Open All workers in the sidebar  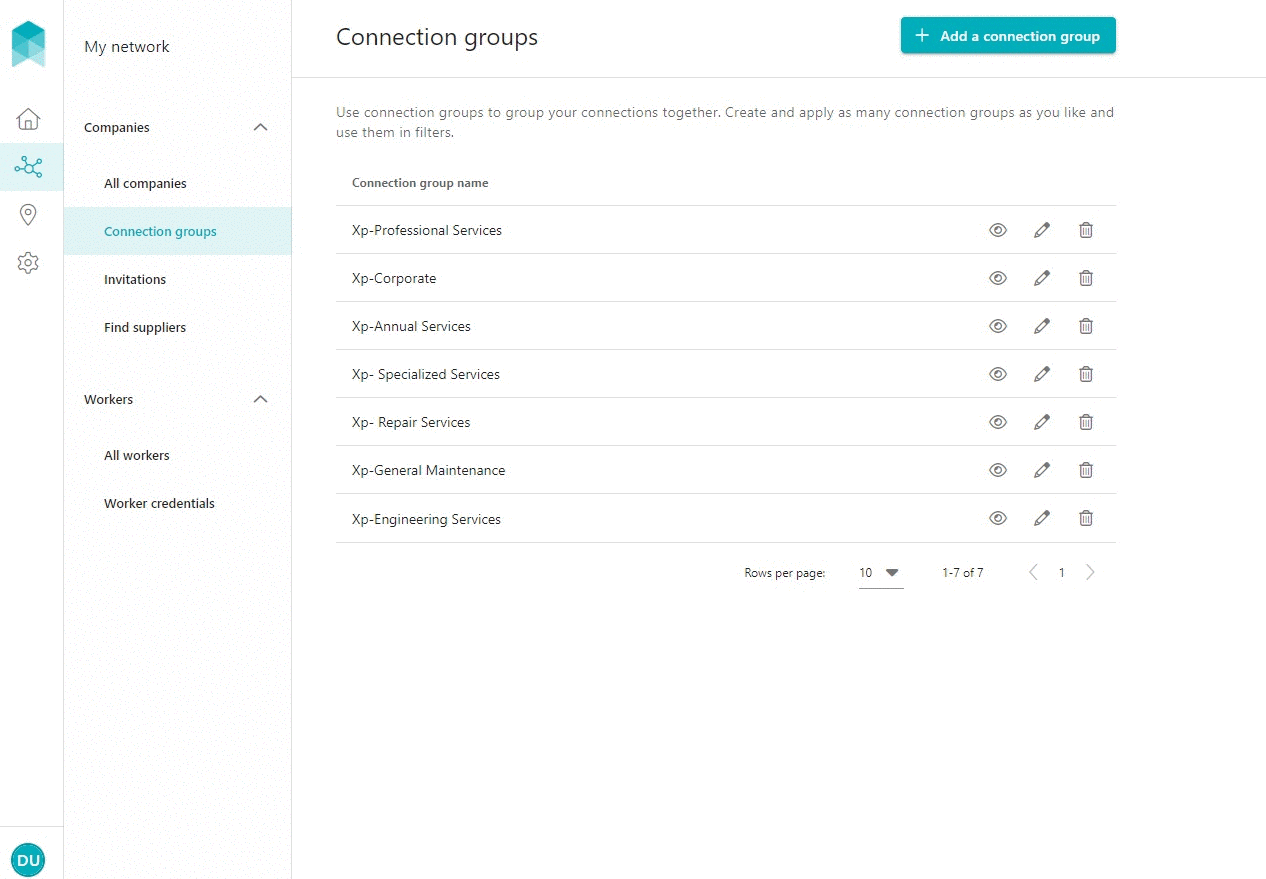pyautogui.click(x=178, y=455)
